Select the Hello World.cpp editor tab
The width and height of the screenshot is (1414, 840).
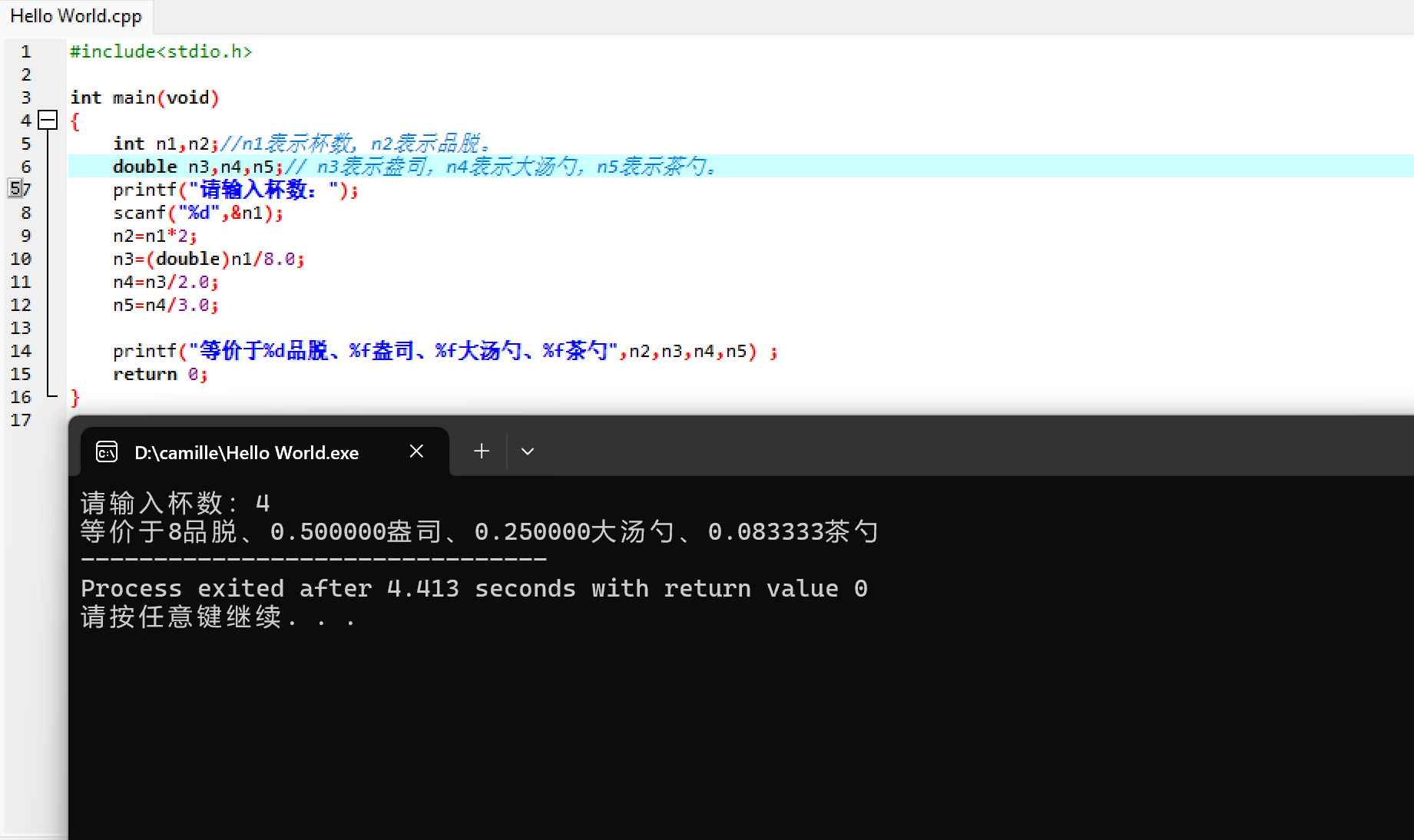pyautogui.click(x=76, y=16)
